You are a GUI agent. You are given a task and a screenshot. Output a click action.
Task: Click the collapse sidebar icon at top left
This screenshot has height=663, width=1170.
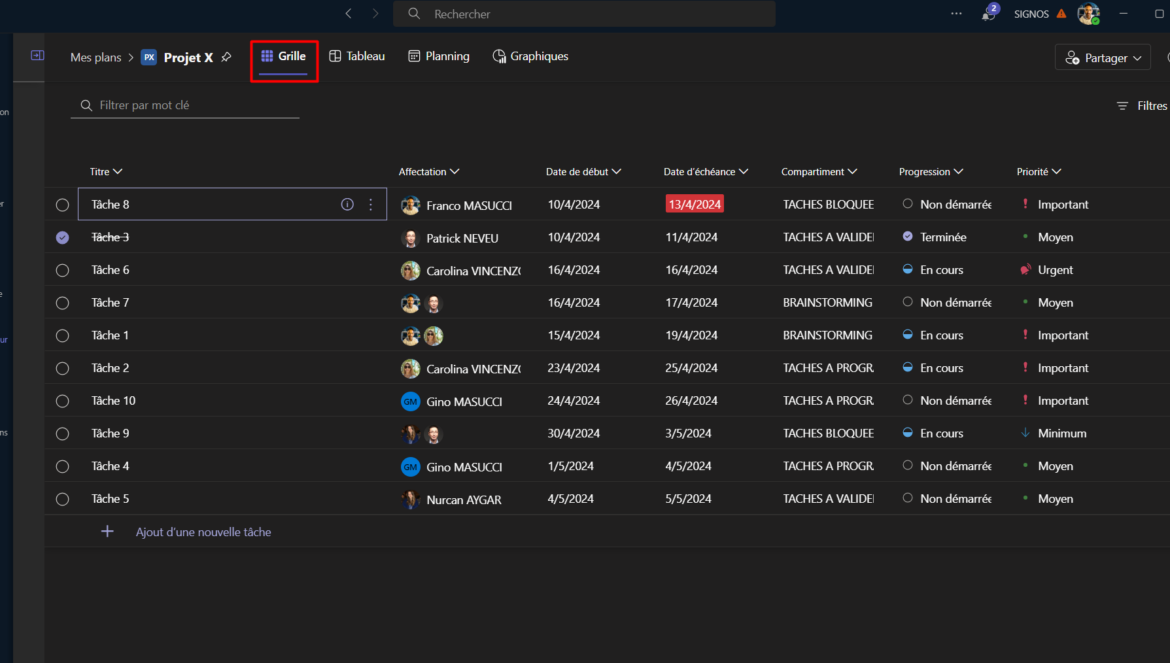38,56
